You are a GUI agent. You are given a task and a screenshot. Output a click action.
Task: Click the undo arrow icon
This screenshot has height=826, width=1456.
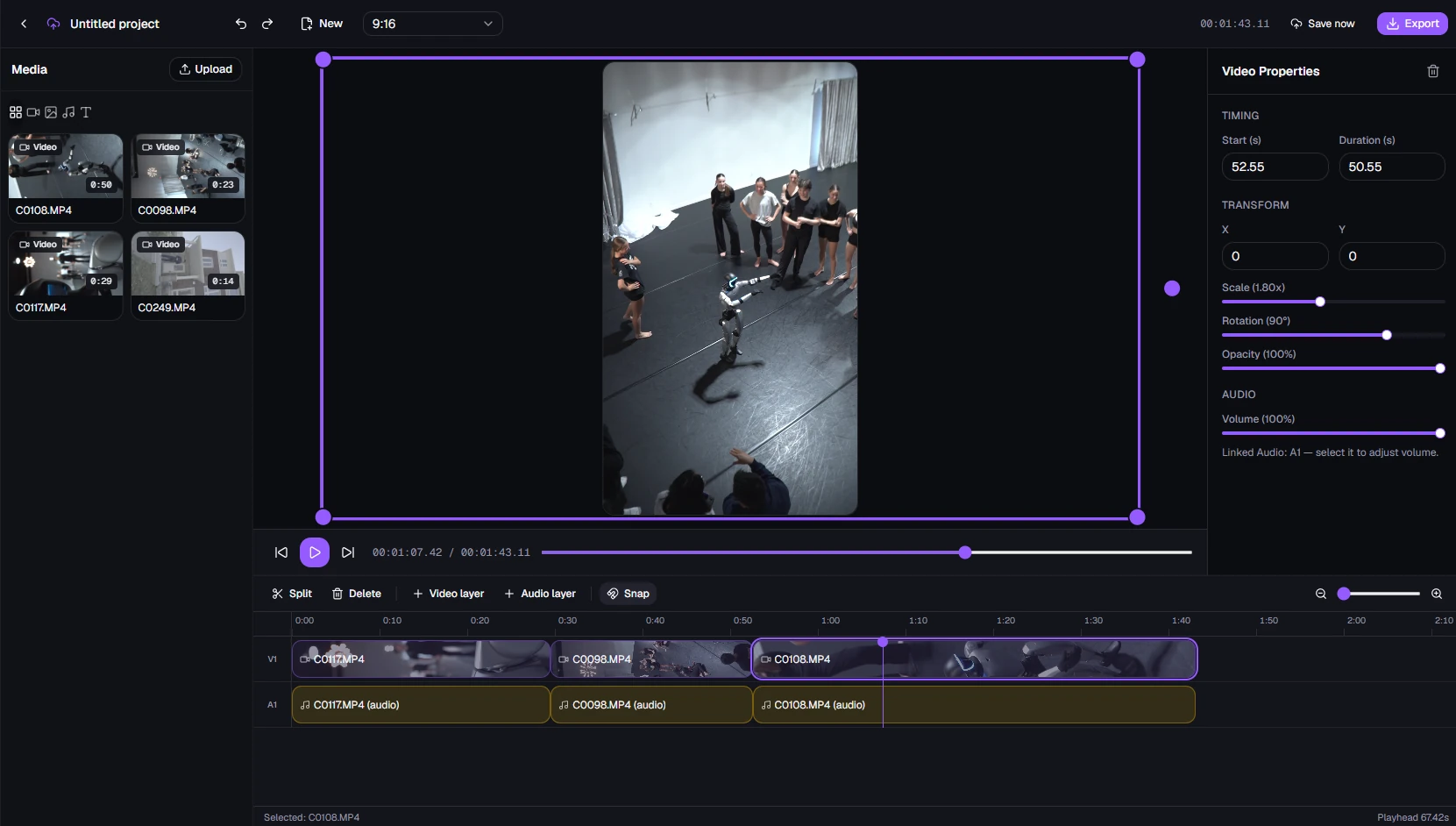pyautogui.click(x=241, y=24)
